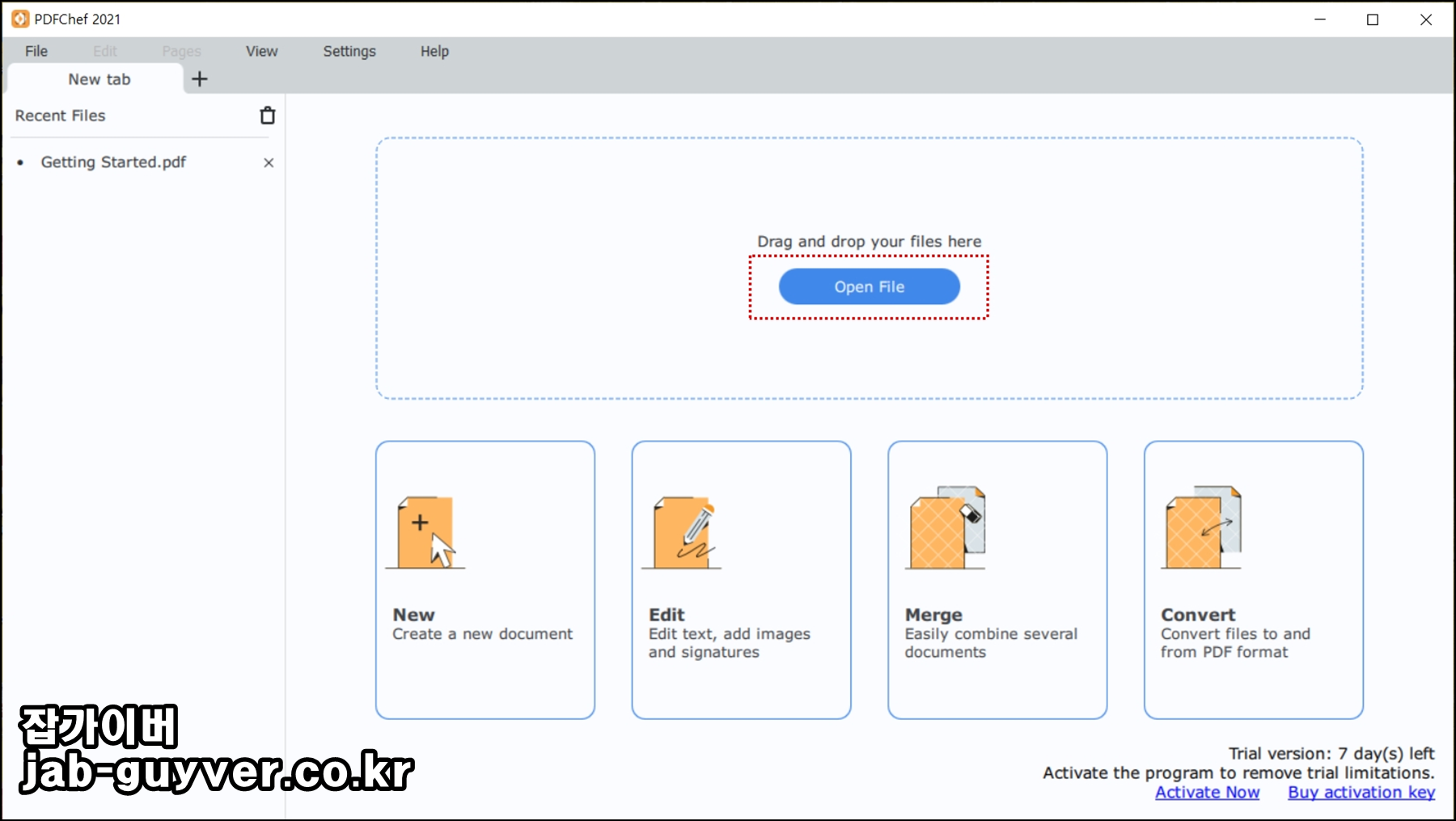This screenshot has width=1456, height=821.
Task: Switch to the New tab tab
Action: (x=95, y=79)
